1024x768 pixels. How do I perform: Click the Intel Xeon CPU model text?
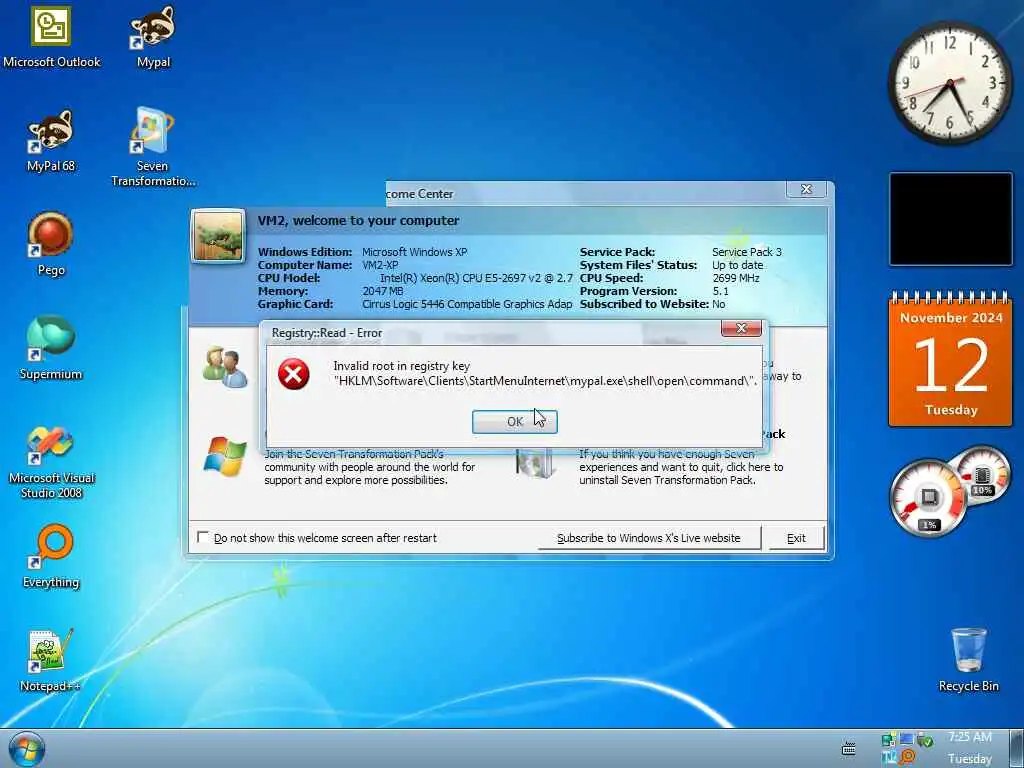click(476, 278)
